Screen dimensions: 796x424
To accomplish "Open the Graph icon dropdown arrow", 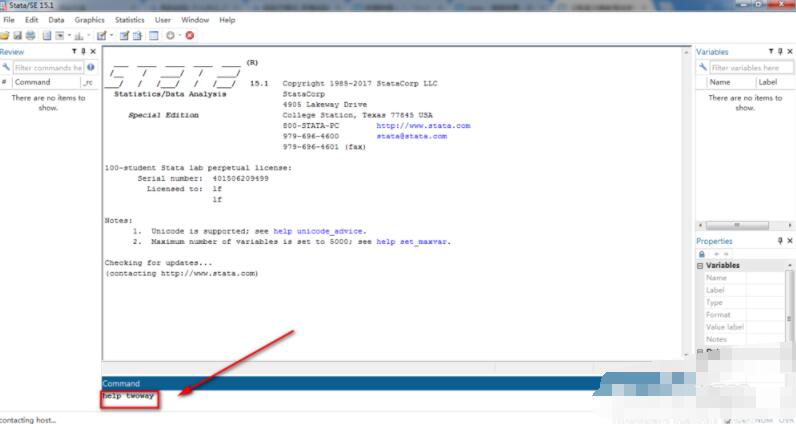I will pos(89,36).
